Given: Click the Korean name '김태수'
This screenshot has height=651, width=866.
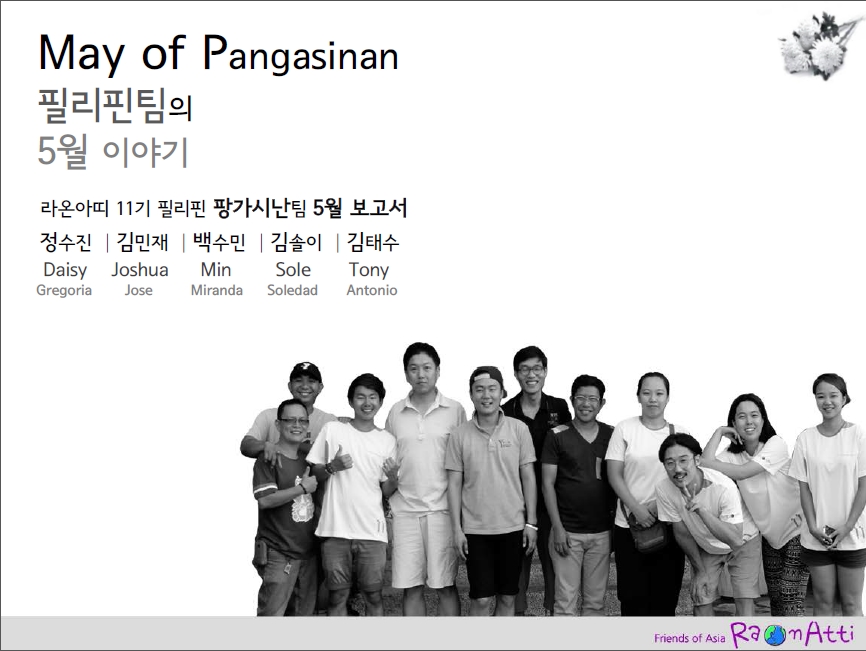Looking at the screenshot, I should click(372, 243).
